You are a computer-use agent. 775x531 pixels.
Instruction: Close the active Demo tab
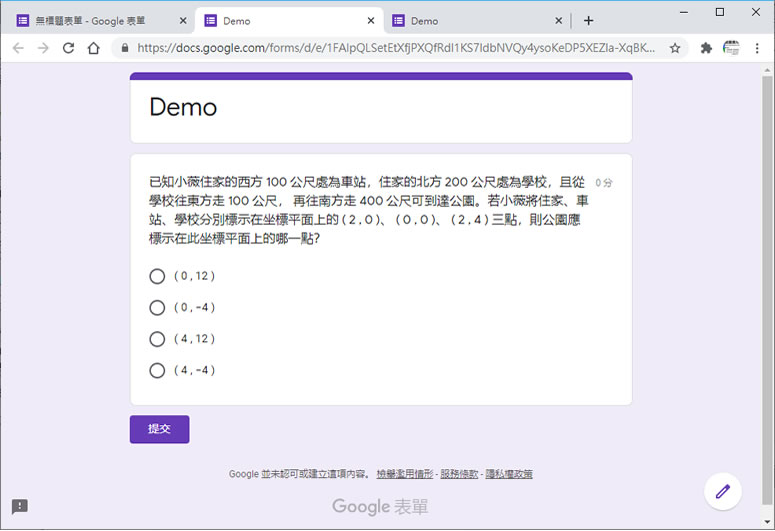tap(371, 21)
